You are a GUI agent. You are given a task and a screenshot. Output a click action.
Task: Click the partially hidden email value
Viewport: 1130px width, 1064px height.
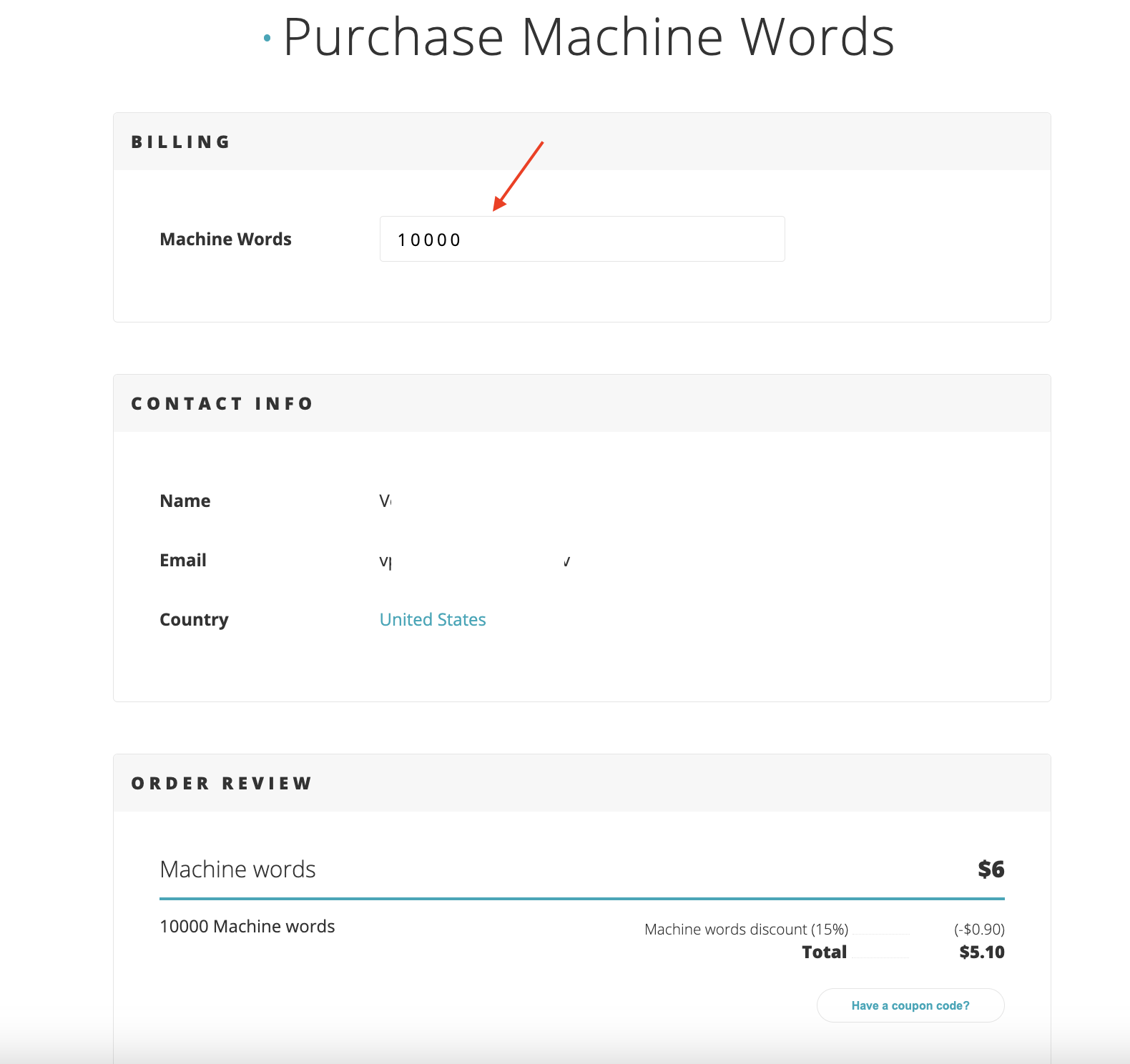(386, 561)
